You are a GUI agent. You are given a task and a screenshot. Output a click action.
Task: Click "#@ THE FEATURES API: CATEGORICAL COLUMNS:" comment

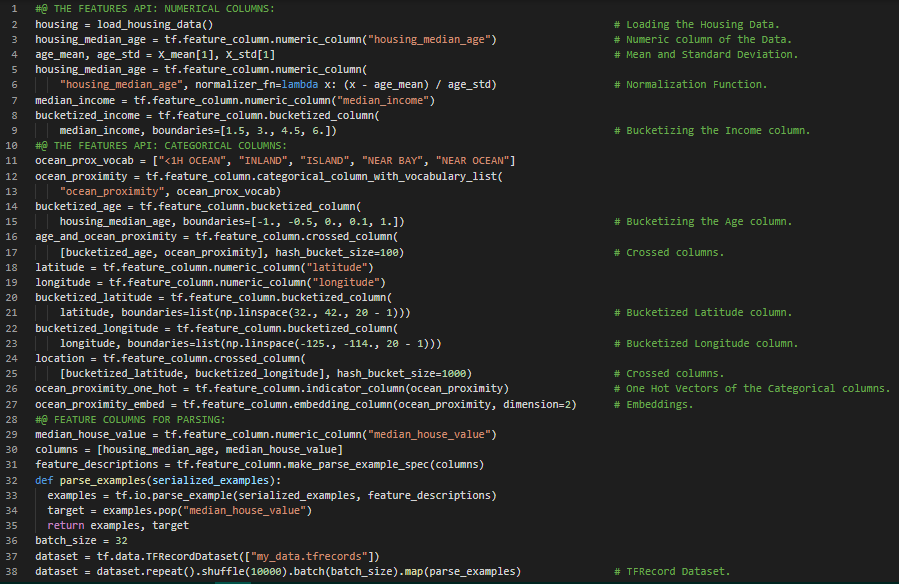(160, 146)
